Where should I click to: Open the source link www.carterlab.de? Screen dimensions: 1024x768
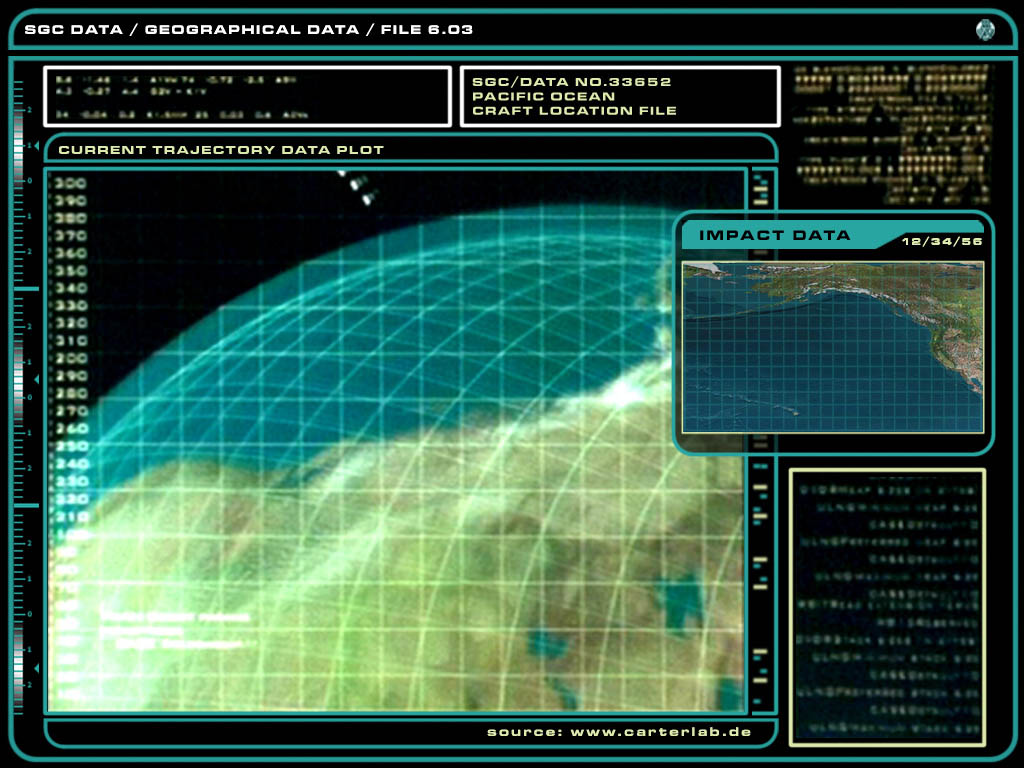tap(661, 732)
